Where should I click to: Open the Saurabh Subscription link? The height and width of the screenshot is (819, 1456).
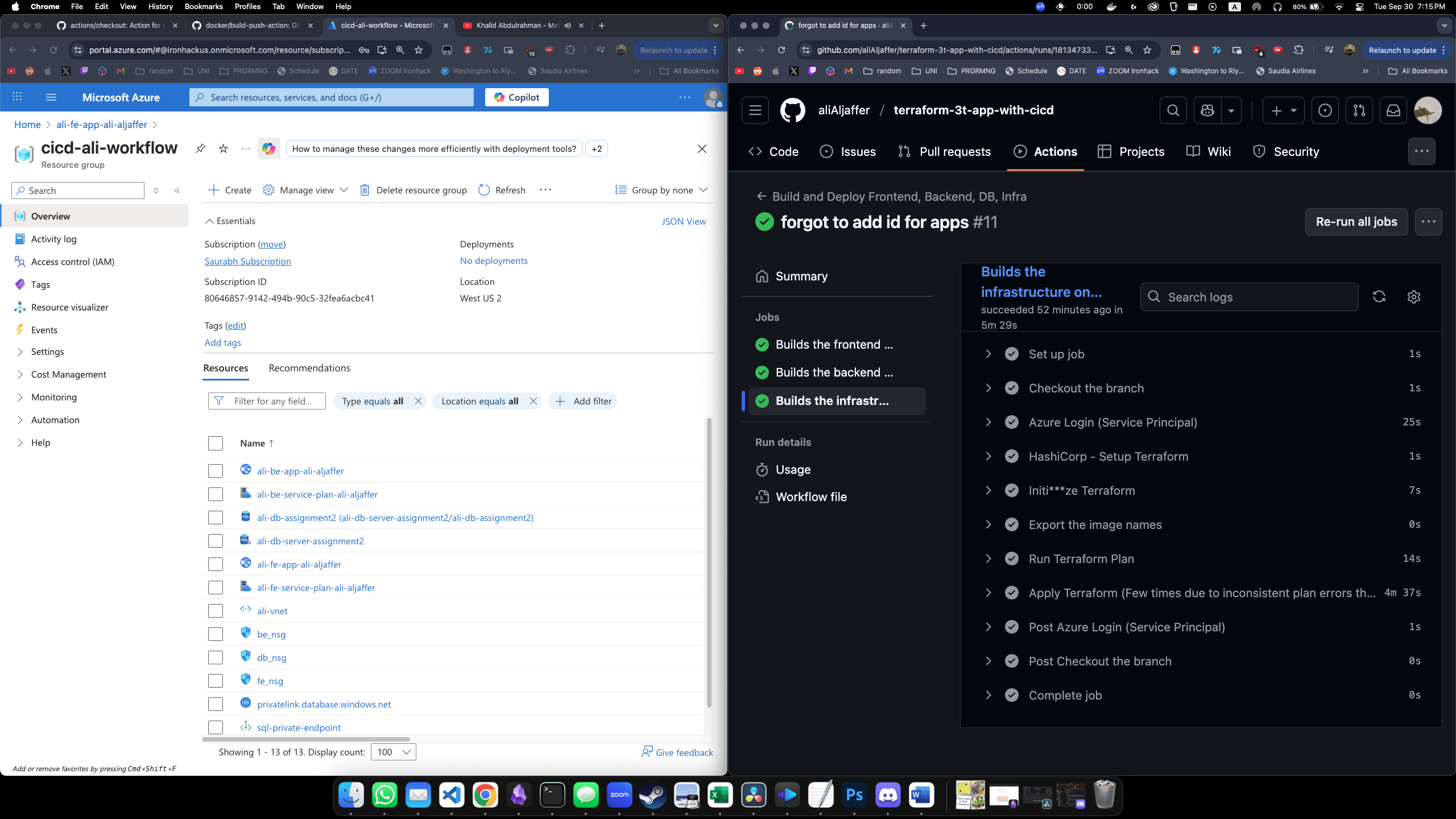247,261
